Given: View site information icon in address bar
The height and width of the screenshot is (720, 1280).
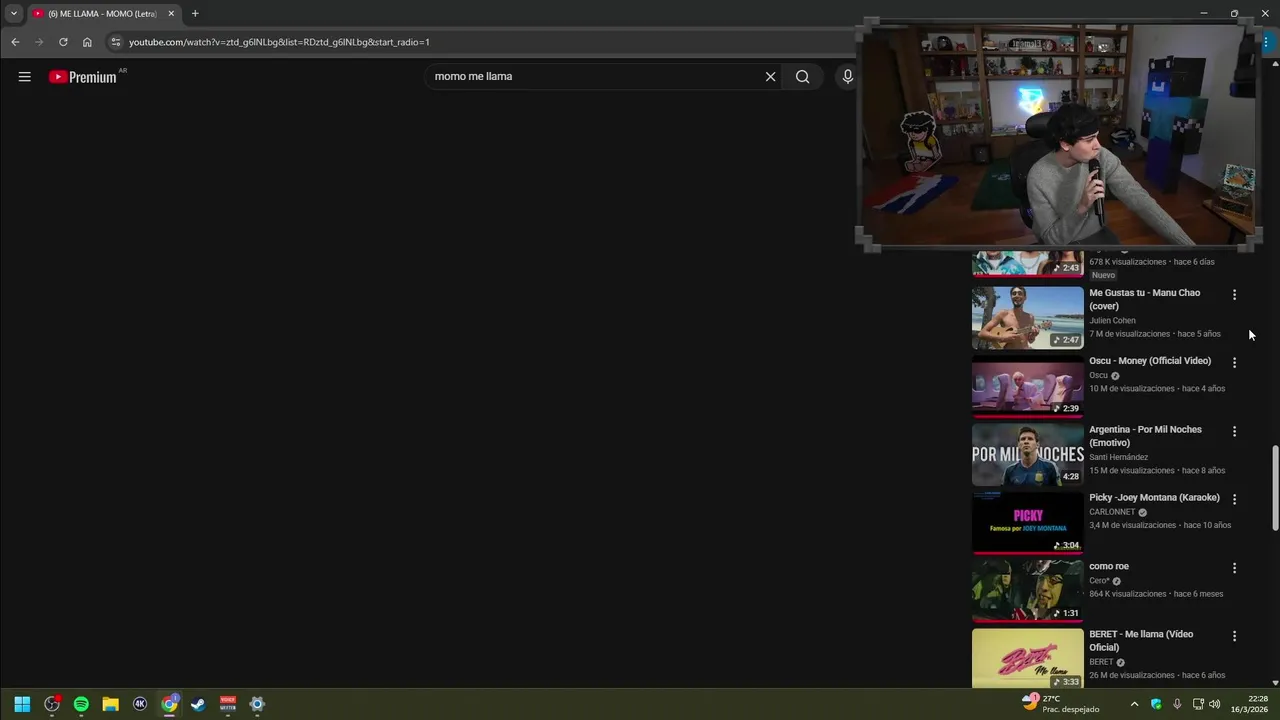Looking at the screenshot, I should [115, 42].
